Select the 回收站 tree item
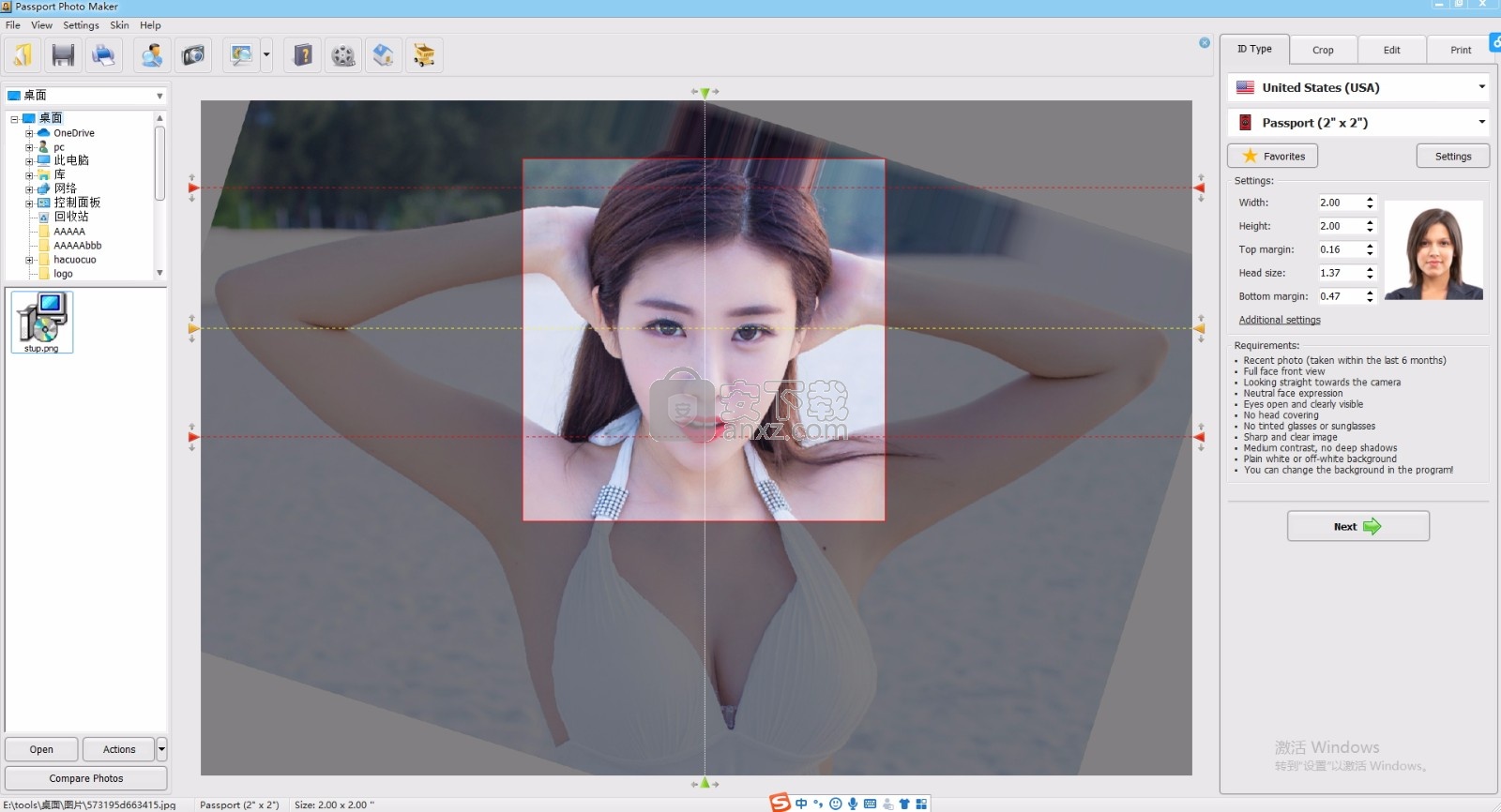Image resolution: width=1501 pixels, height=812 pixels. point(71,217)
